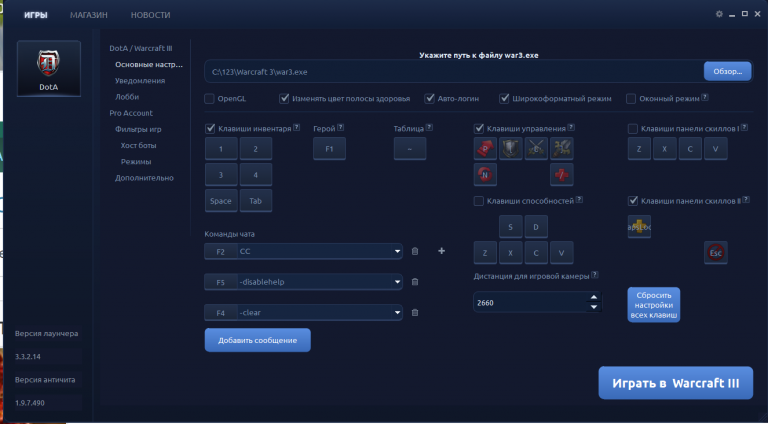Click the gold plus CapsLock key icon
The width and height of the screenshot is (768, 424).
pos(639,227)
